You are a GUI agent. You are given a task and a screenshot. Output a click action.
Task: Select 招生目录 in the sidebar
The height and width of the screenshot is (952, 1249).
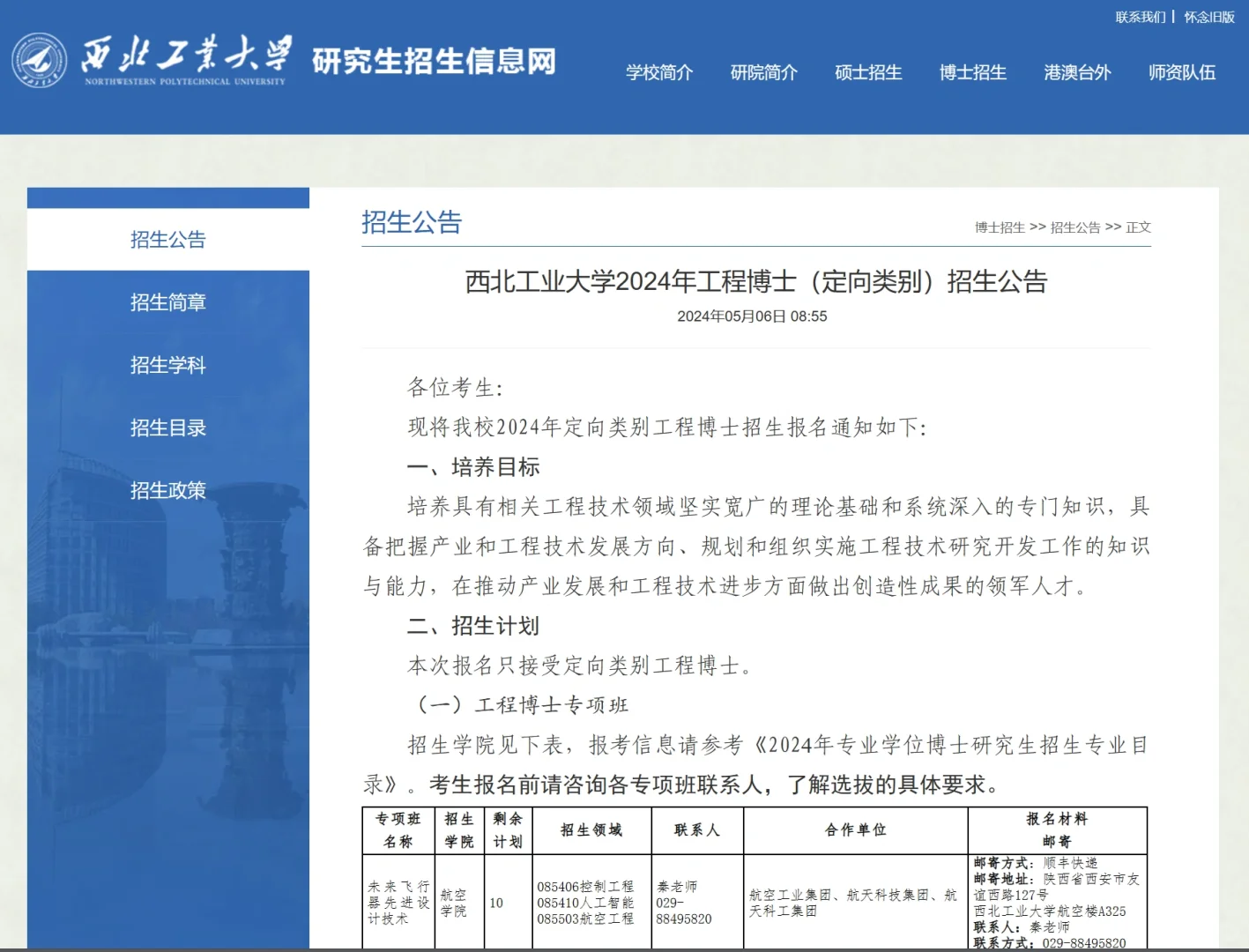[168, 428]
